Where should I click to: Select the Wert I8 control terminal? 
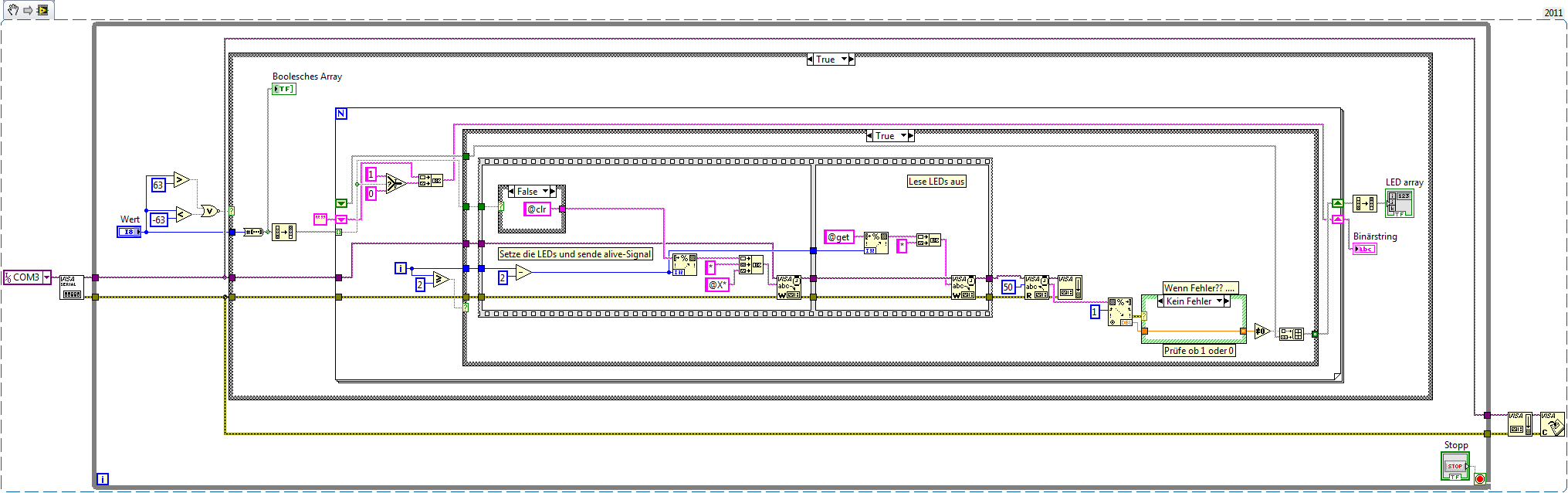tap(129, 232)
